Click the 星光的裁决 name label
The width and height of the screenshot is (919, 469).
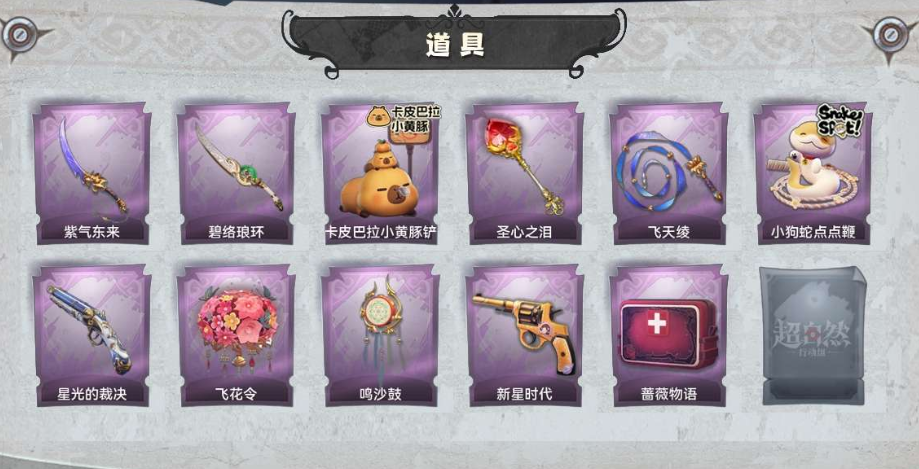coord(92,394)
